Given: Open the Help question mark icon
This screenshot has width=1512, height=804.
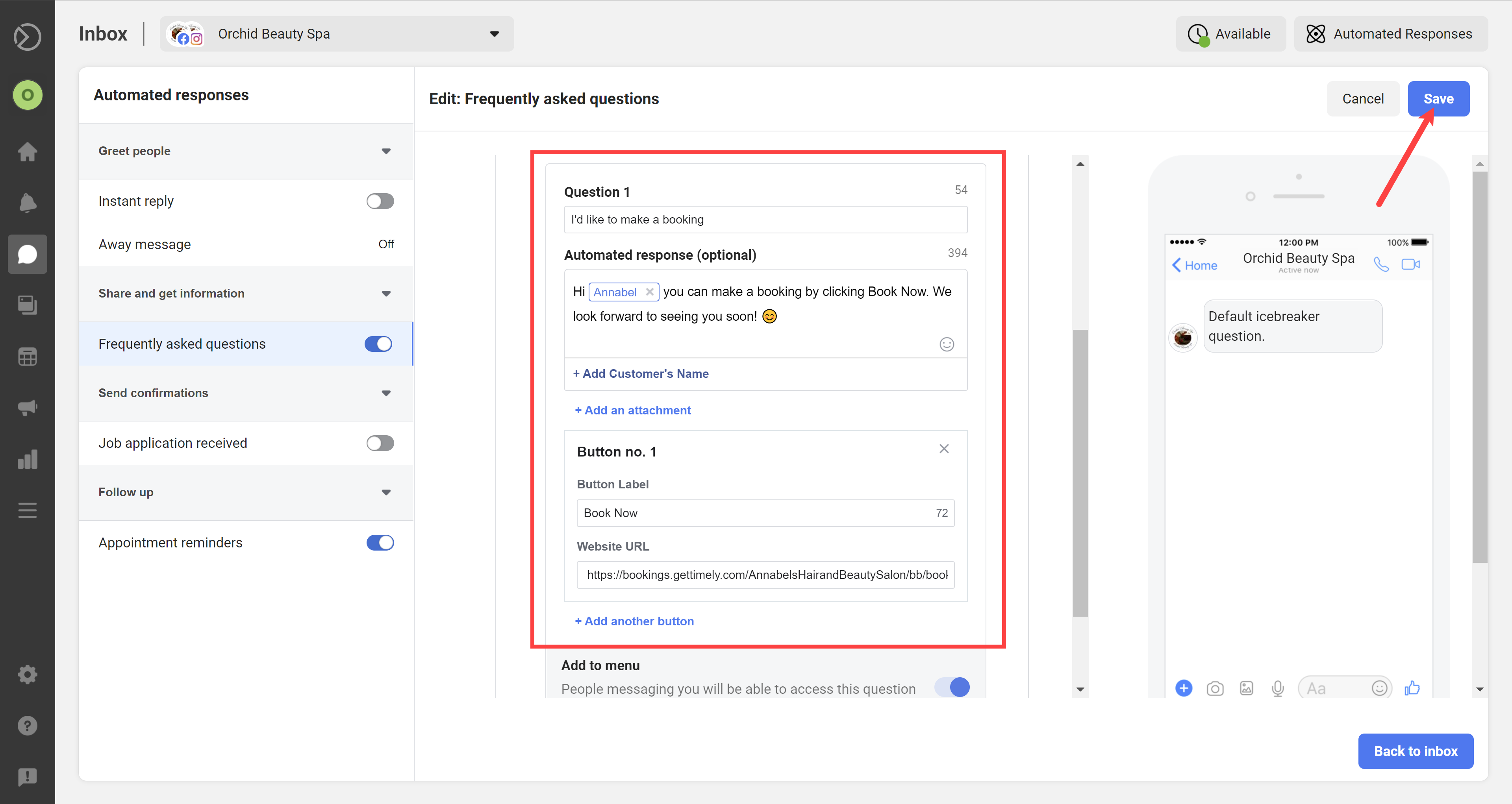Looking at the screenshot, I should tap(27, 726).
